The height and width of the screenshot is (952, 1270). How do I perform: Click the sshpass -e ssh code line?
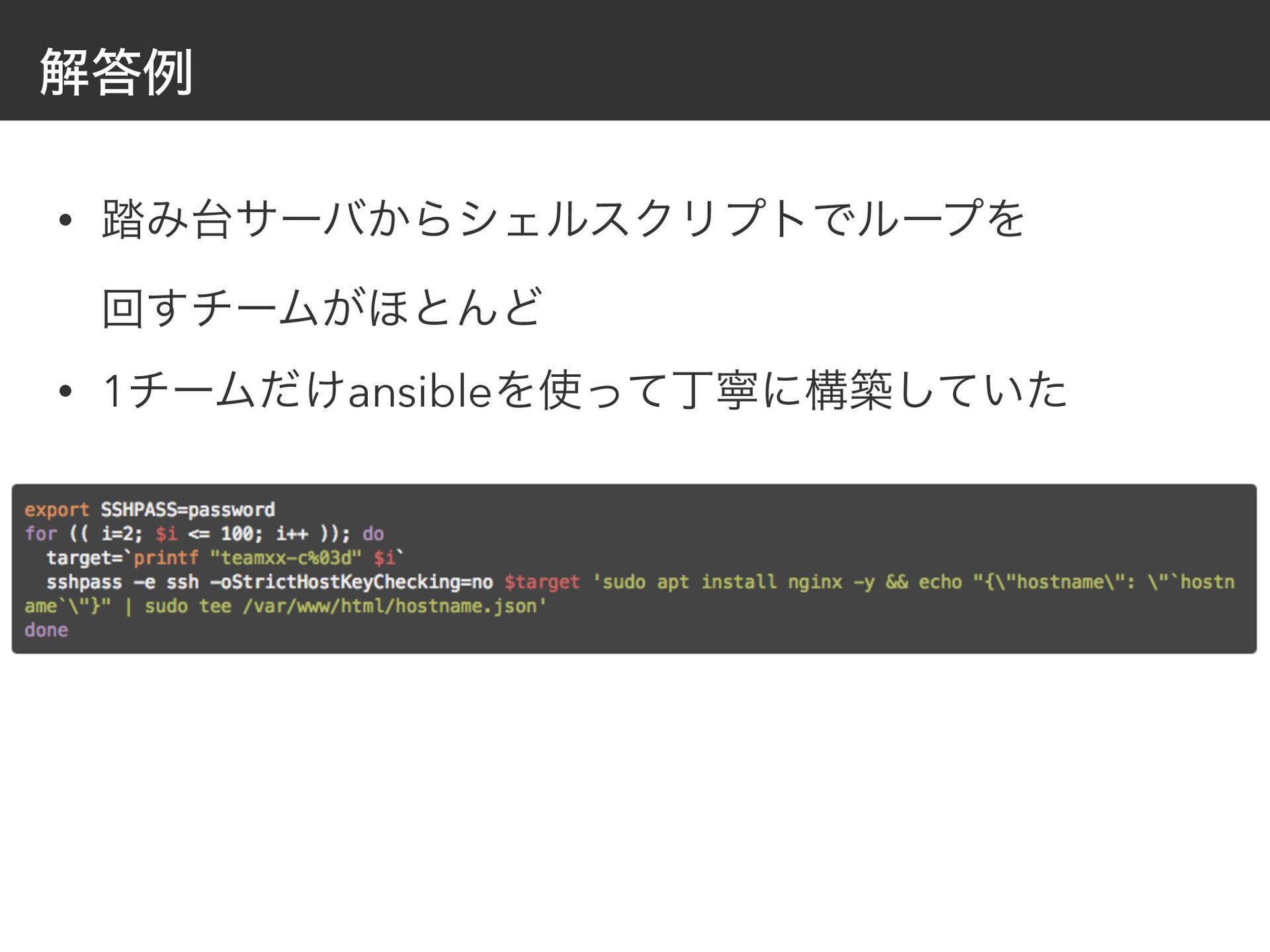(x=640, y=582)
